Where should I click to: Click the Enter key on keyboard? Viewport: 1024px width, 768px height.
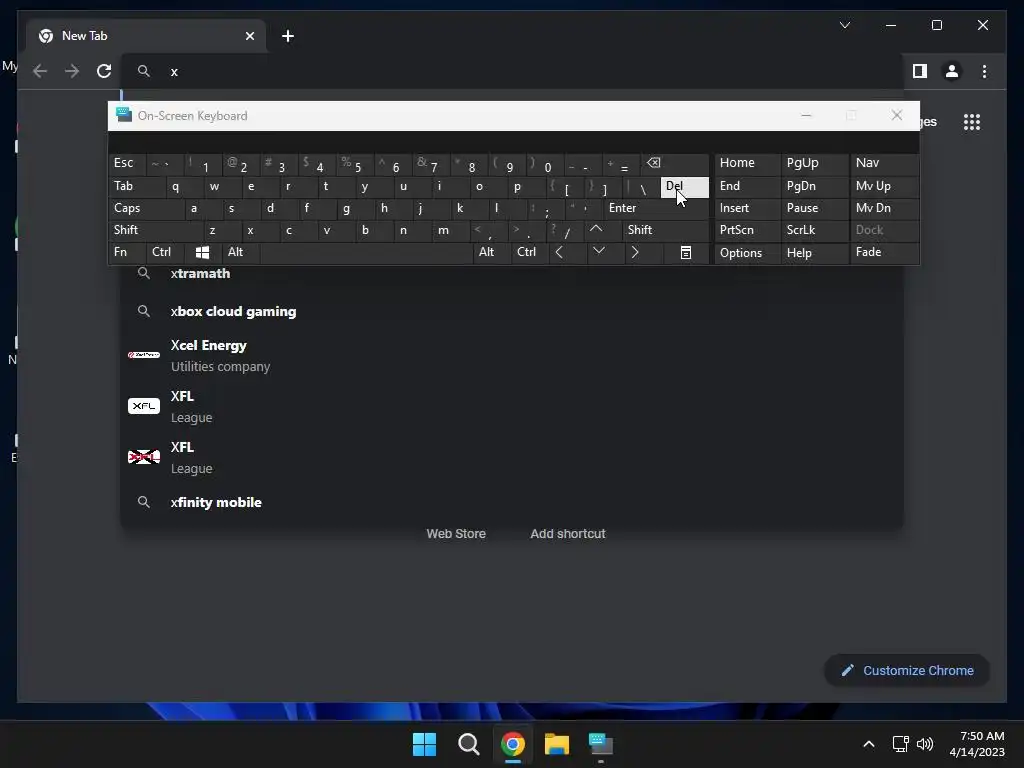point(656,208)
